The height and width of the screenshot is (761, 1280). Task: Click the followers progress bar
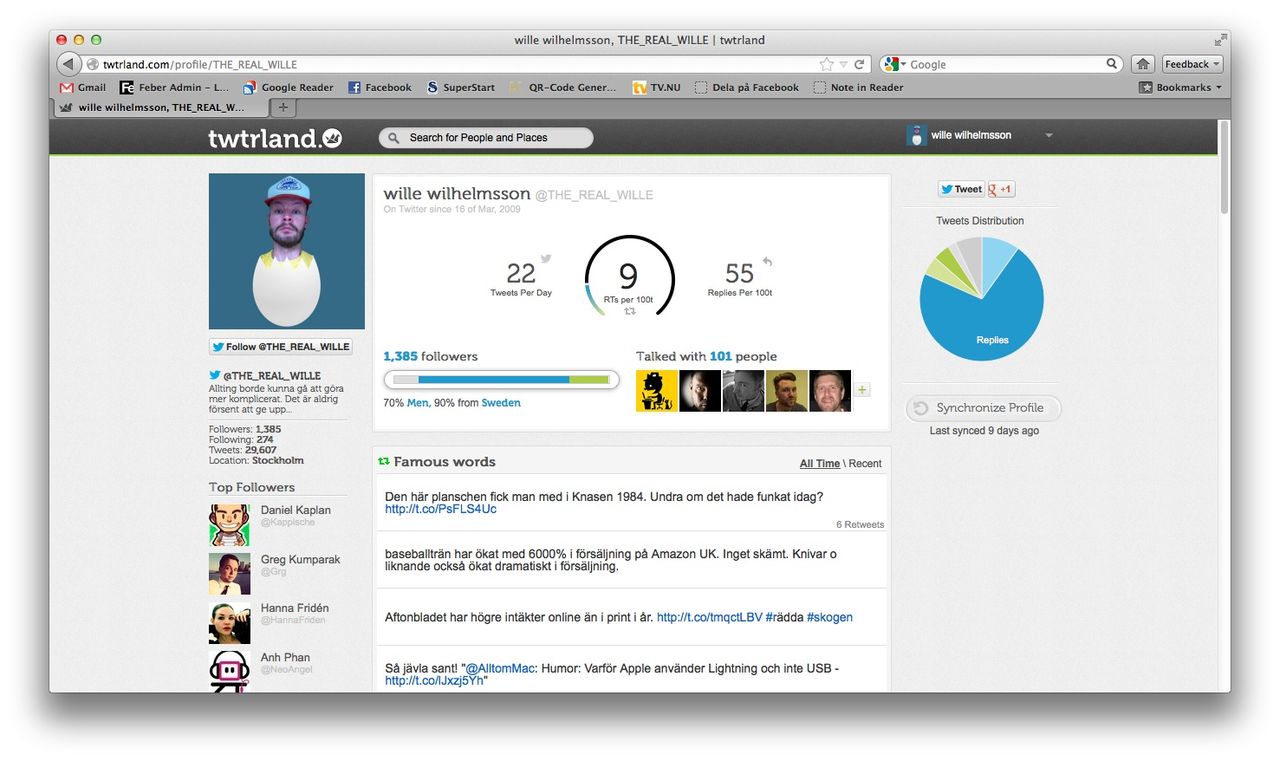(501, 379)
